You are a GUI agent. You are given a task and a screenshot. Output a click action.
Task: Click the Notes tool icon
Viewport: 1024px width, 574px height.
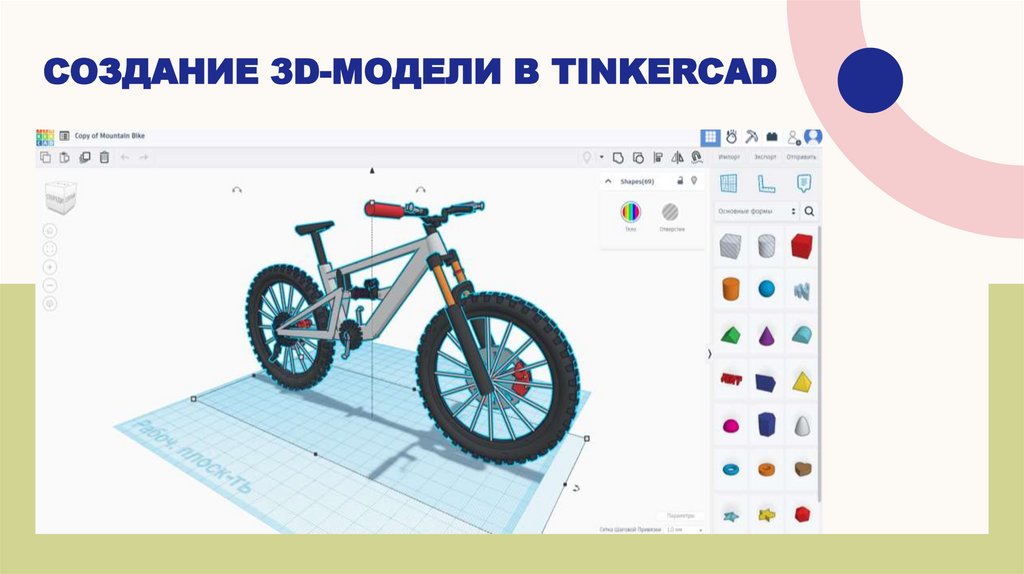tap(804, 183)
